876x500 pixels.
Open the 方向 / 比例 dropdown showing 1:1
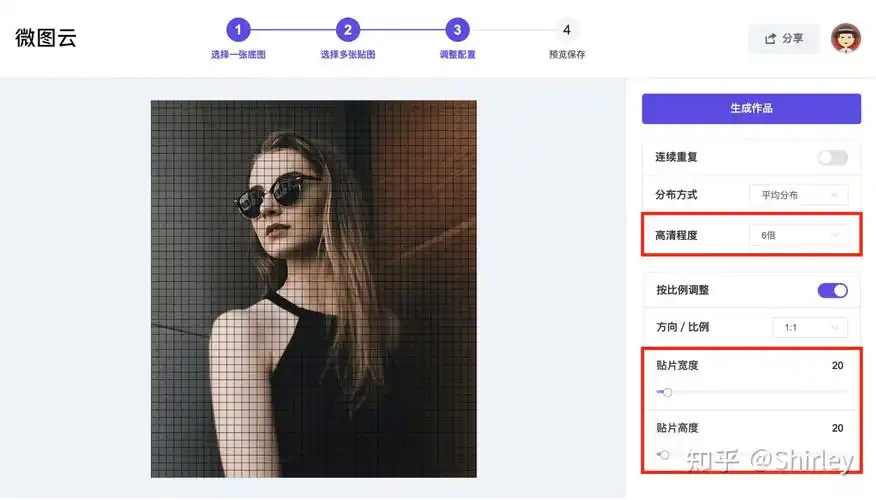(x=810, y=327)
